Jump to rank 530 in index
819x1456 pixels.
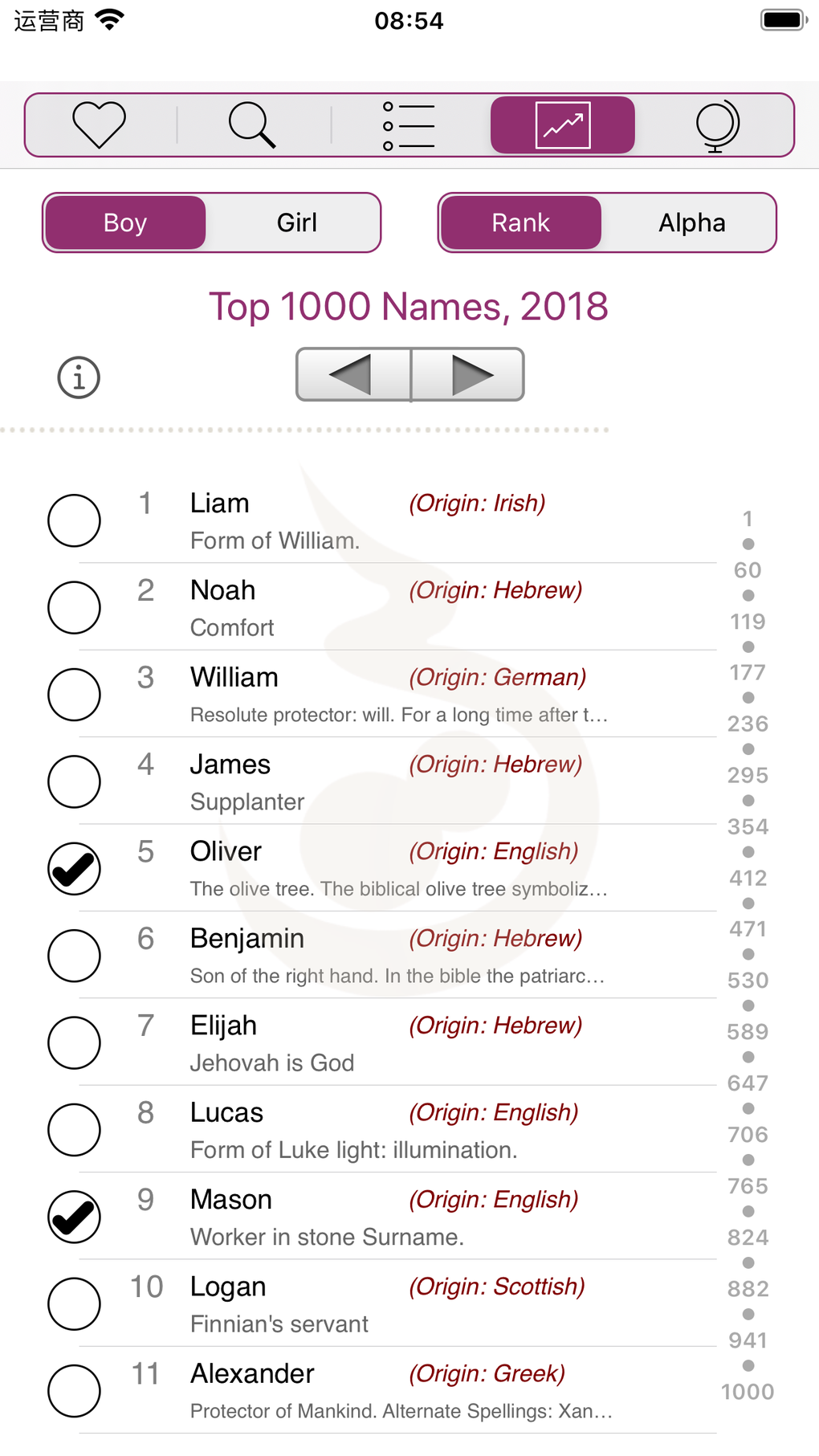(x=748, y=981)
